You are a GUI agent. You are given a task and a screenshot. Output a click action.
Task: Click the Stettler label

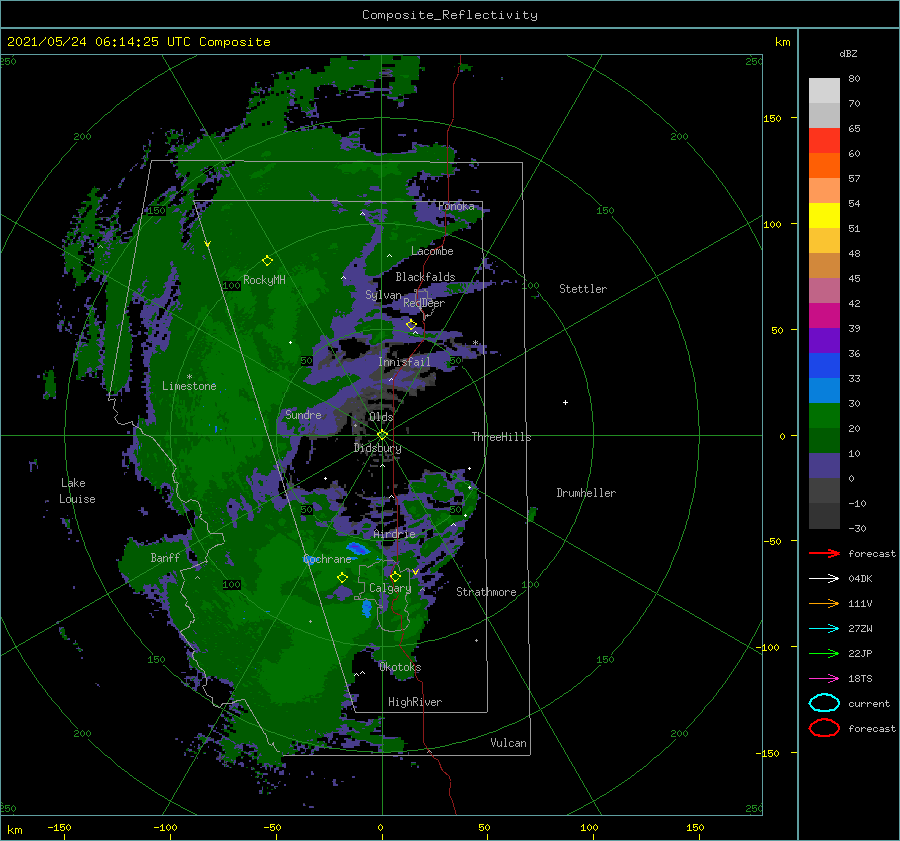[583, 289]
